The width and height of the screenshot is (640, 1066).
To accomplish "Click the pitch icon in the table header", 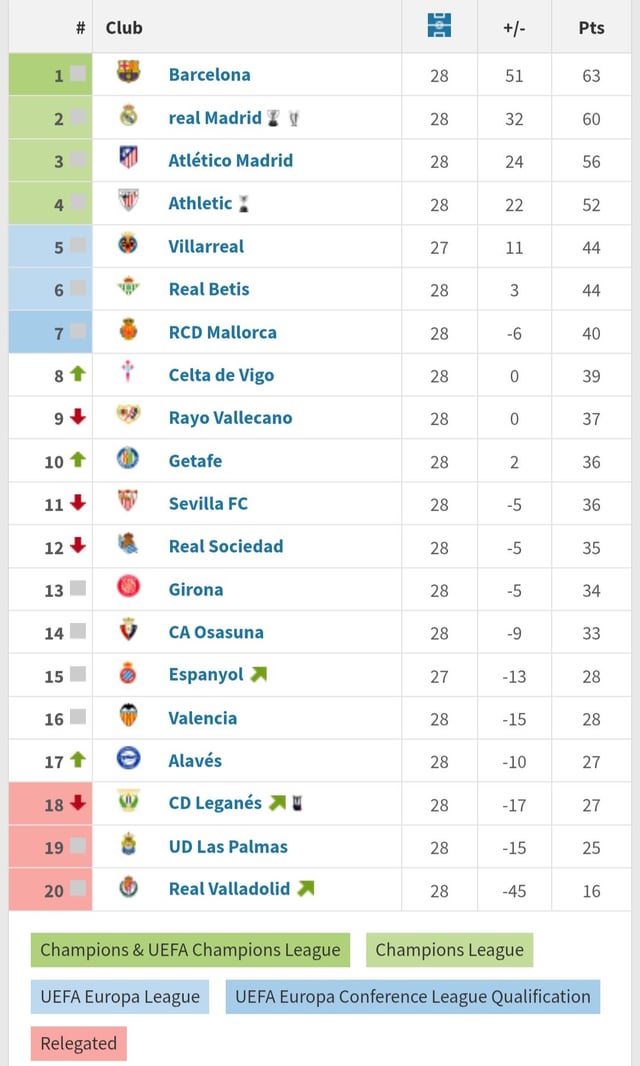I will (x=438, y=26).
